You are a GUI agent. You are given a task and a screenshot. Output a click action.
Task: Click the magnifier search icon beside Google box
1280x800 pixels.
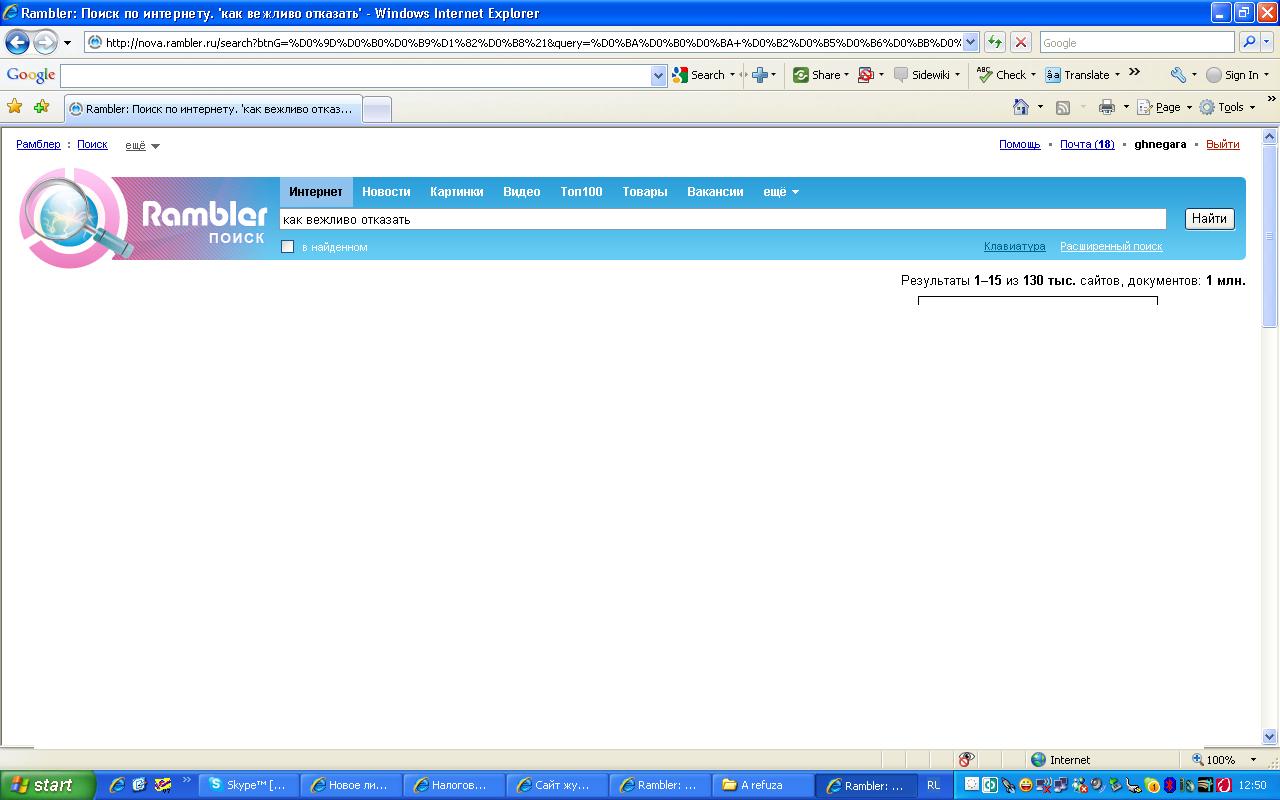pyautogui.click(x=1249, y=43)
